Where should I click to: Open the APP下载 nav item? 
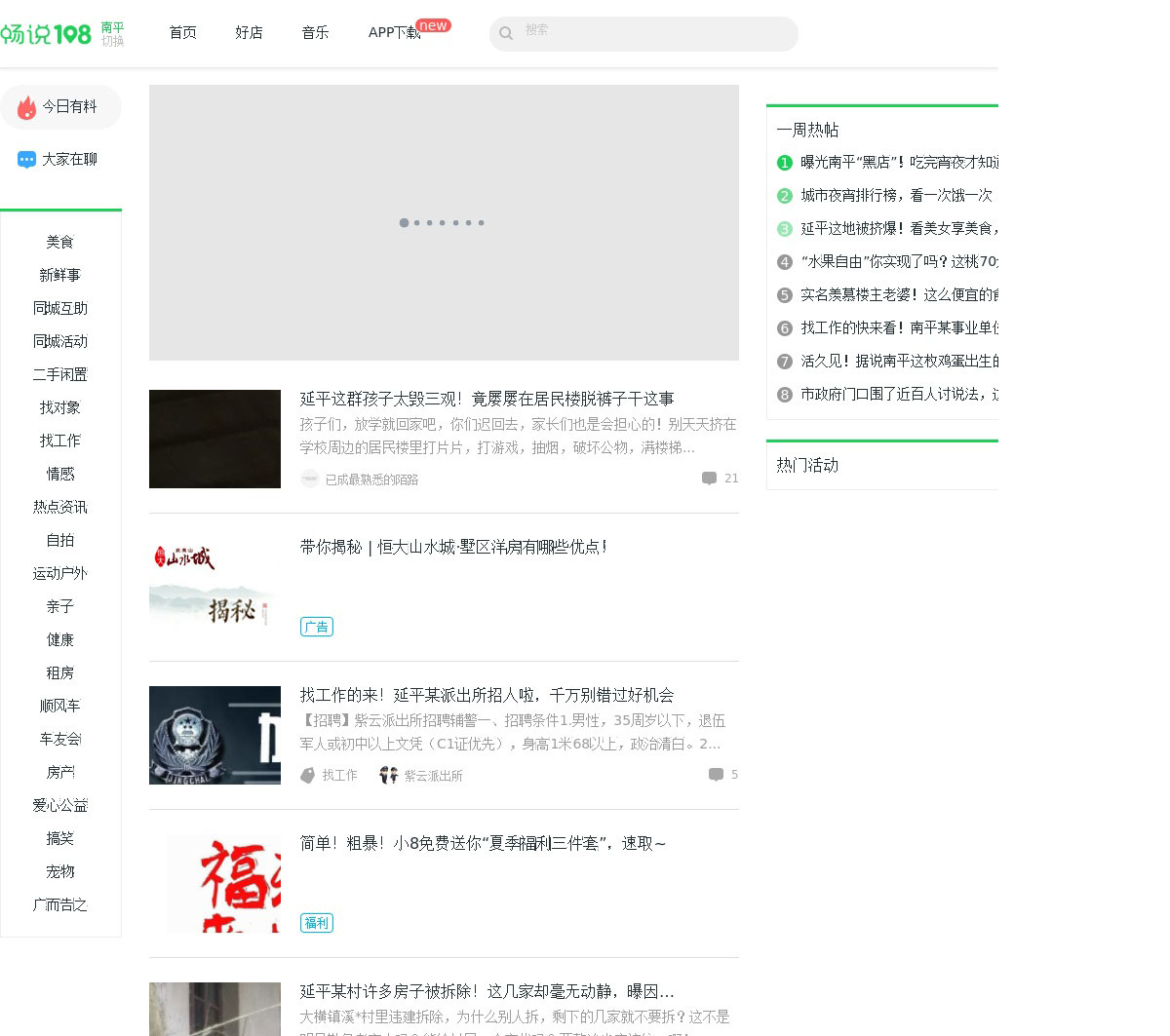394,33
